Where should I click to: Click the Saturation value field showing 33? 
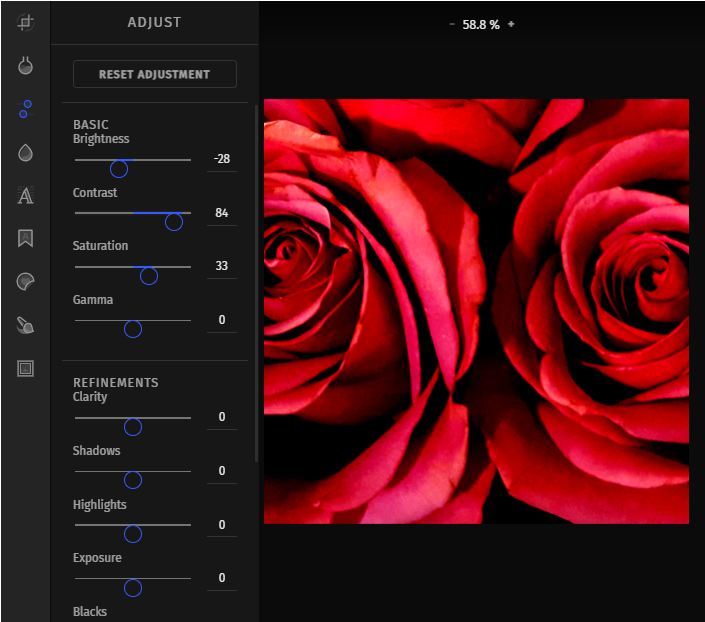(x=222, y=266)
